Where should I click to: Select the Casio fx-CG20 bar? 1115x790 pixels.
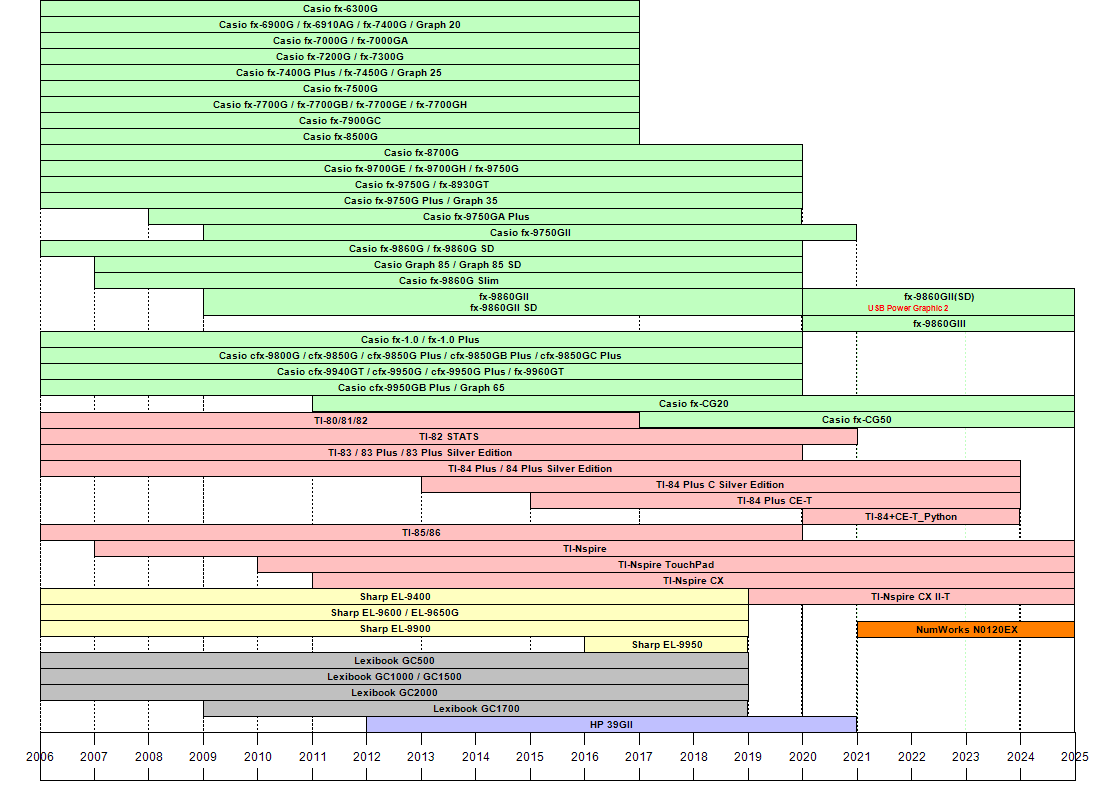[693, 403]
